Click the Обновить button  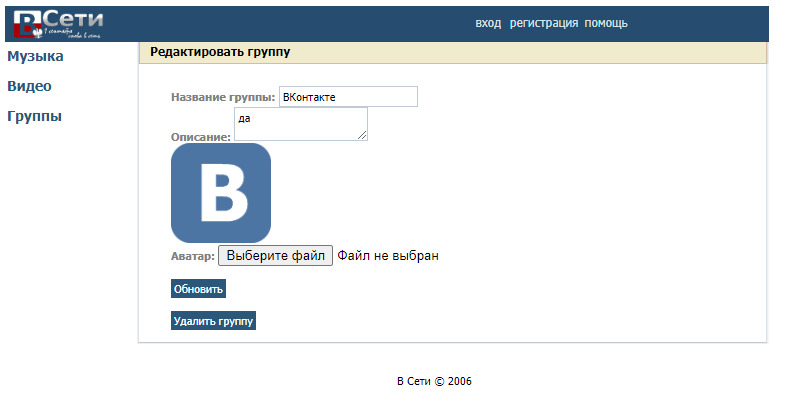coord(198,289)
